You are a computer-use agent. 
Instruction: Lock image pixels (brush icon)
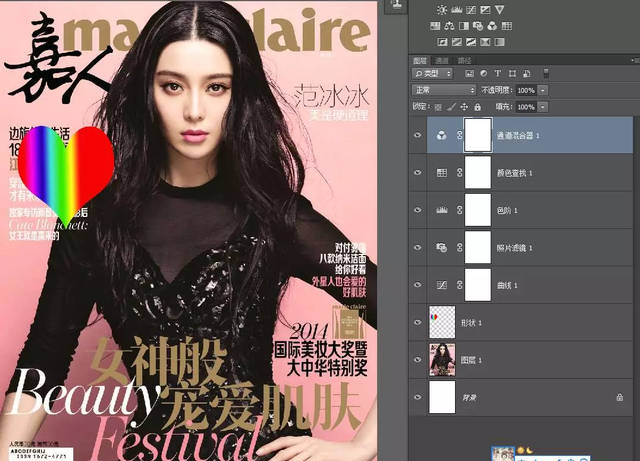pyautogui.click(x=451, y=107)
